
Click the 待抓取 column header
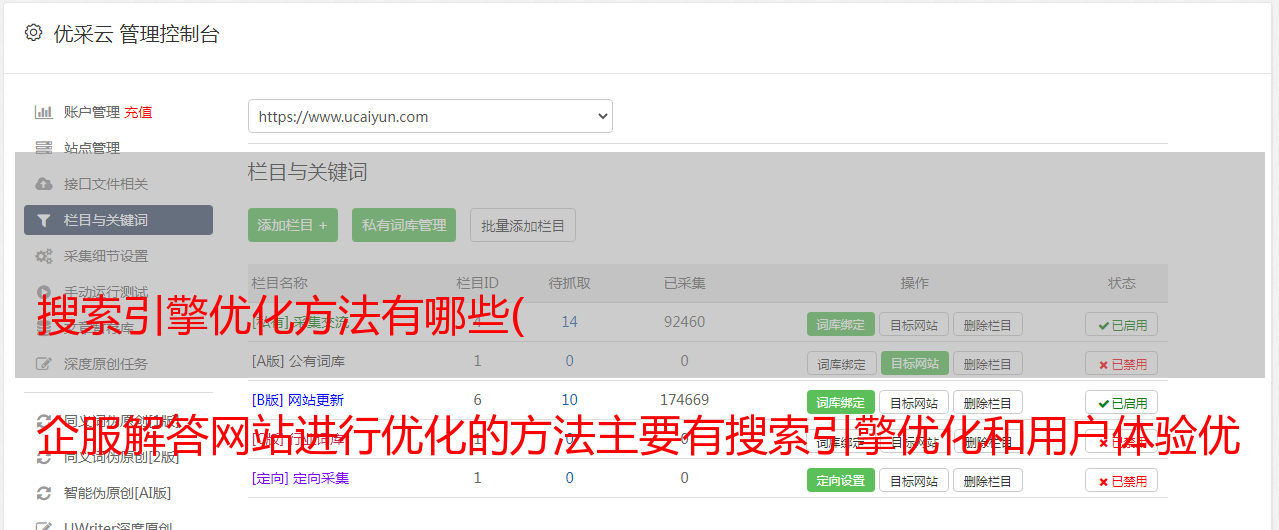click(570, 283)
